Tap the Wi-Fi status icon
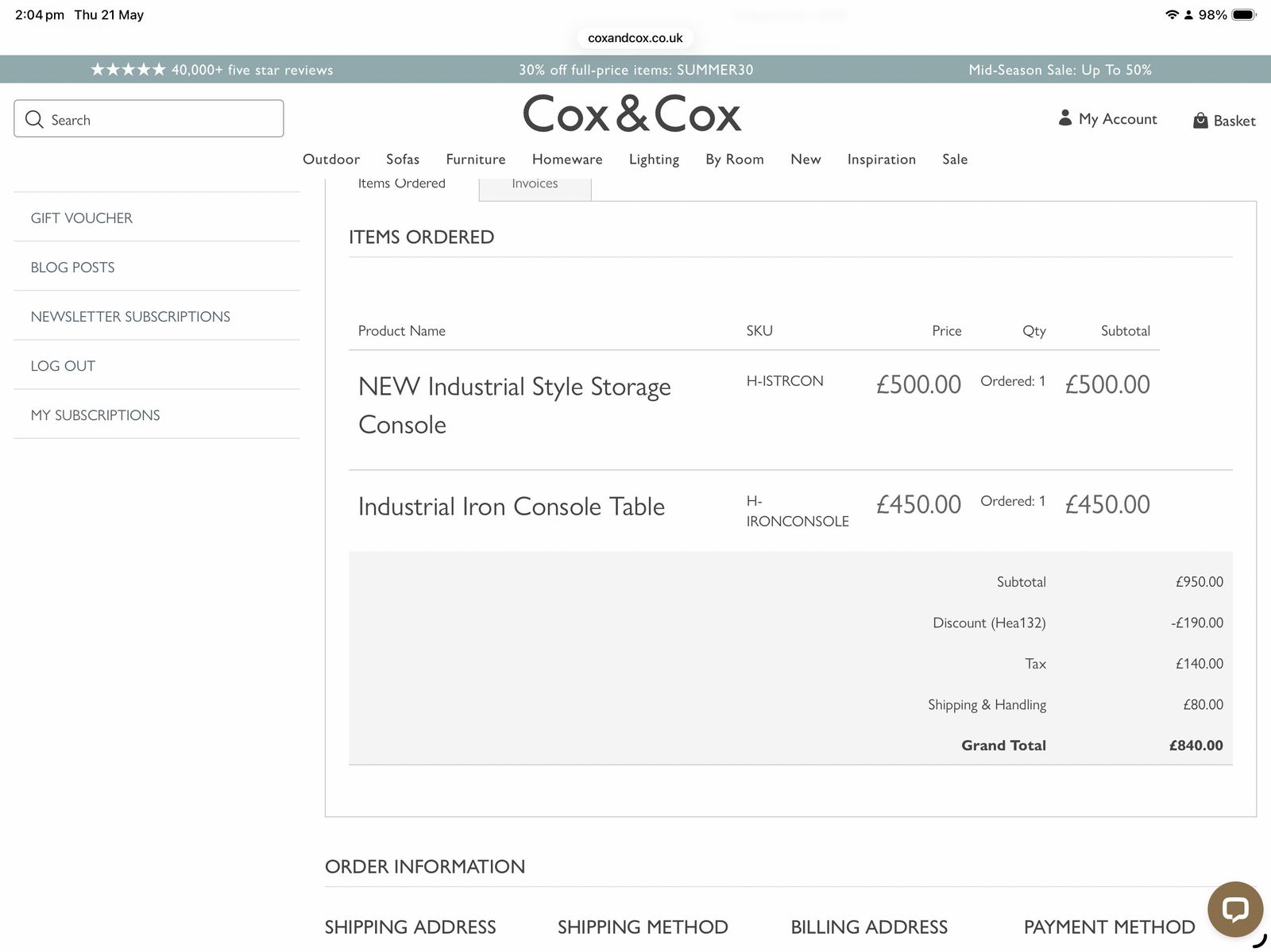Screen dimensions: 1271x952 (x=1171, y=14)
